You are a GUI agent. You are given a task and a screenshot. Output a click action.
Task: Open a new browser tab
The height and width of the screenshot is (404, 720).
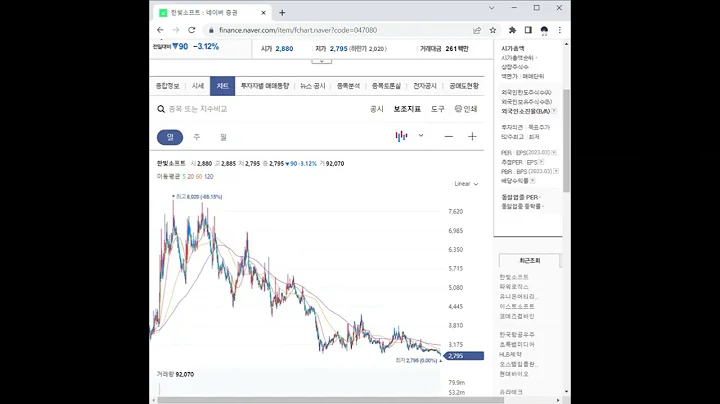coord(282,13)
